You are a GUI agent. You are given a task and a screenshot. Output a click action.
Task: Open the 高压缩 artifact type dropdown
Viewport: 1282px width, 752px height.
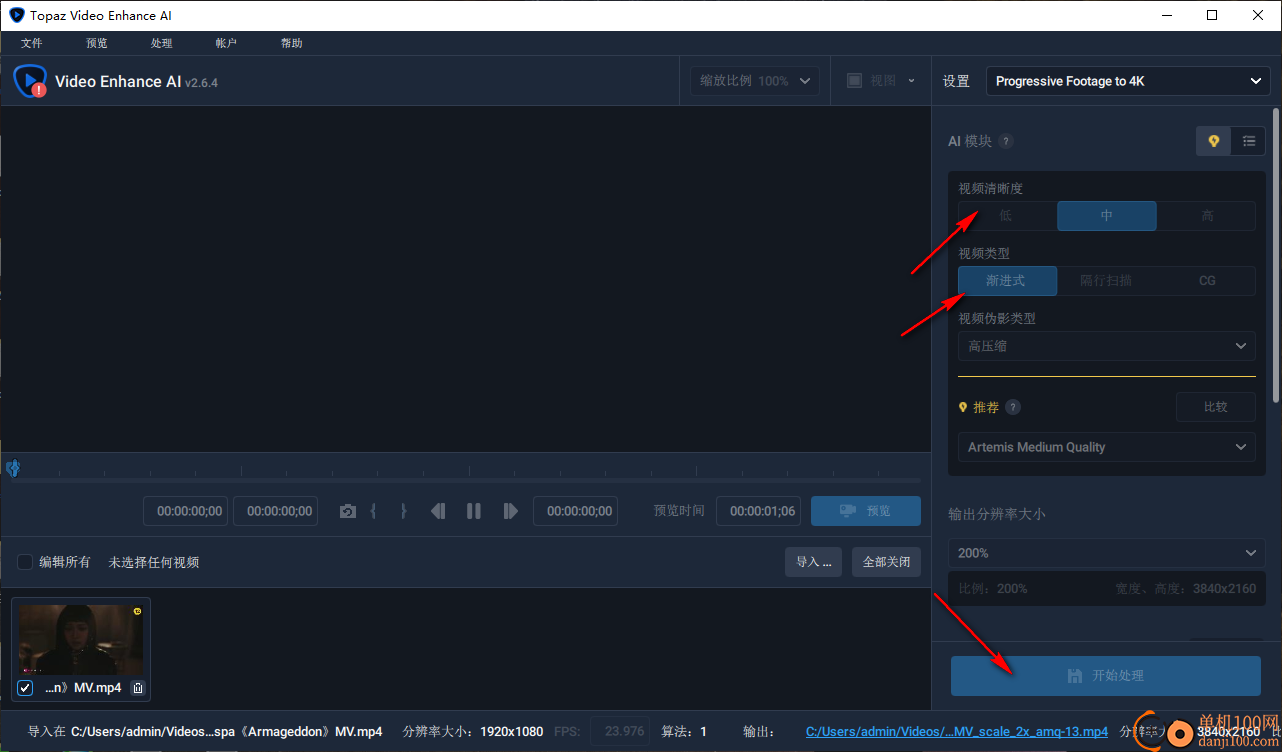tap(1107, 346)
